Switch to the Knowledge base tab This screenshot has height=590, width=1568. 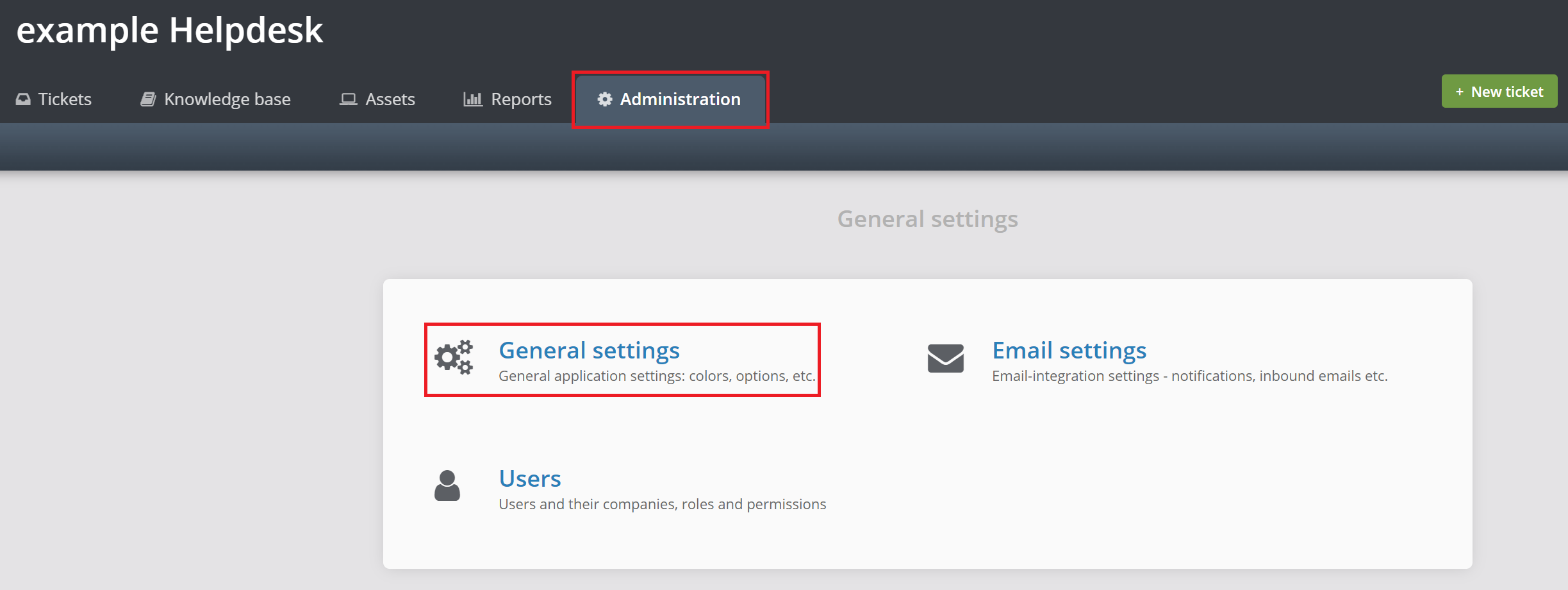click(227, 99)
